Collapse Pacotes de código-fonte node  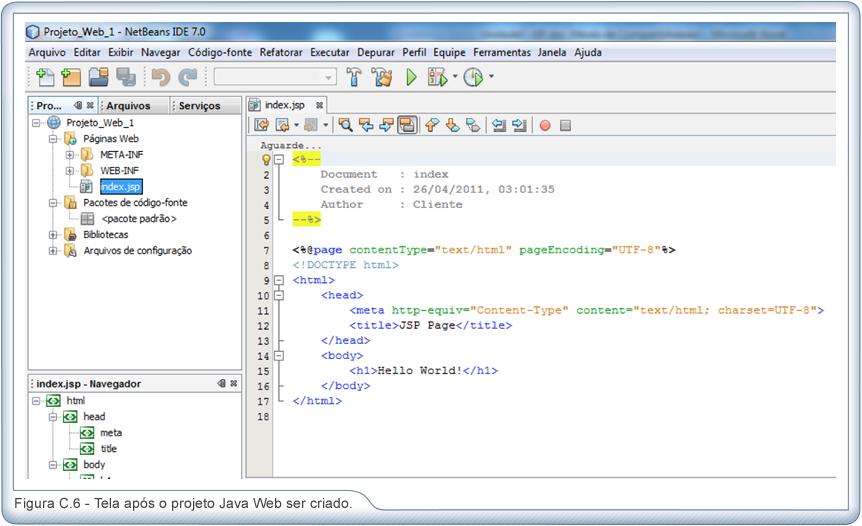[53, 203]
